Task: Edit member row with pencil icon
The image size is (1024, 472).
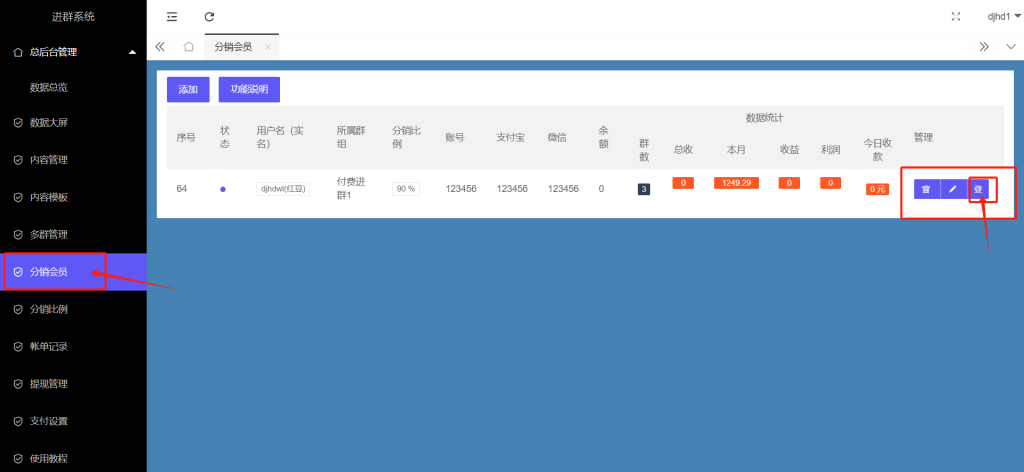Action: 953,189
